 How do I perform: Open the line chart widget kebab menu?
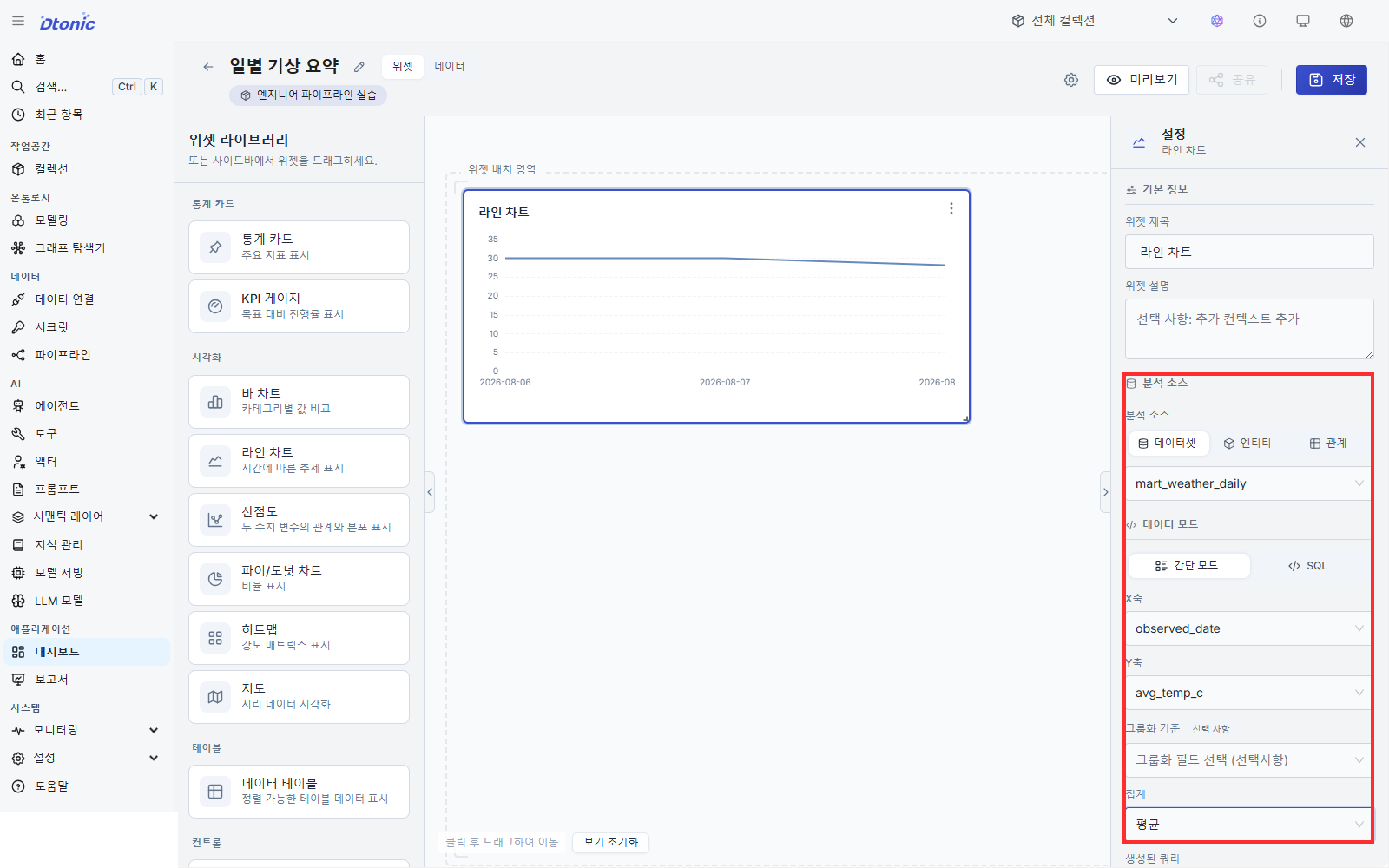[951, 208]
